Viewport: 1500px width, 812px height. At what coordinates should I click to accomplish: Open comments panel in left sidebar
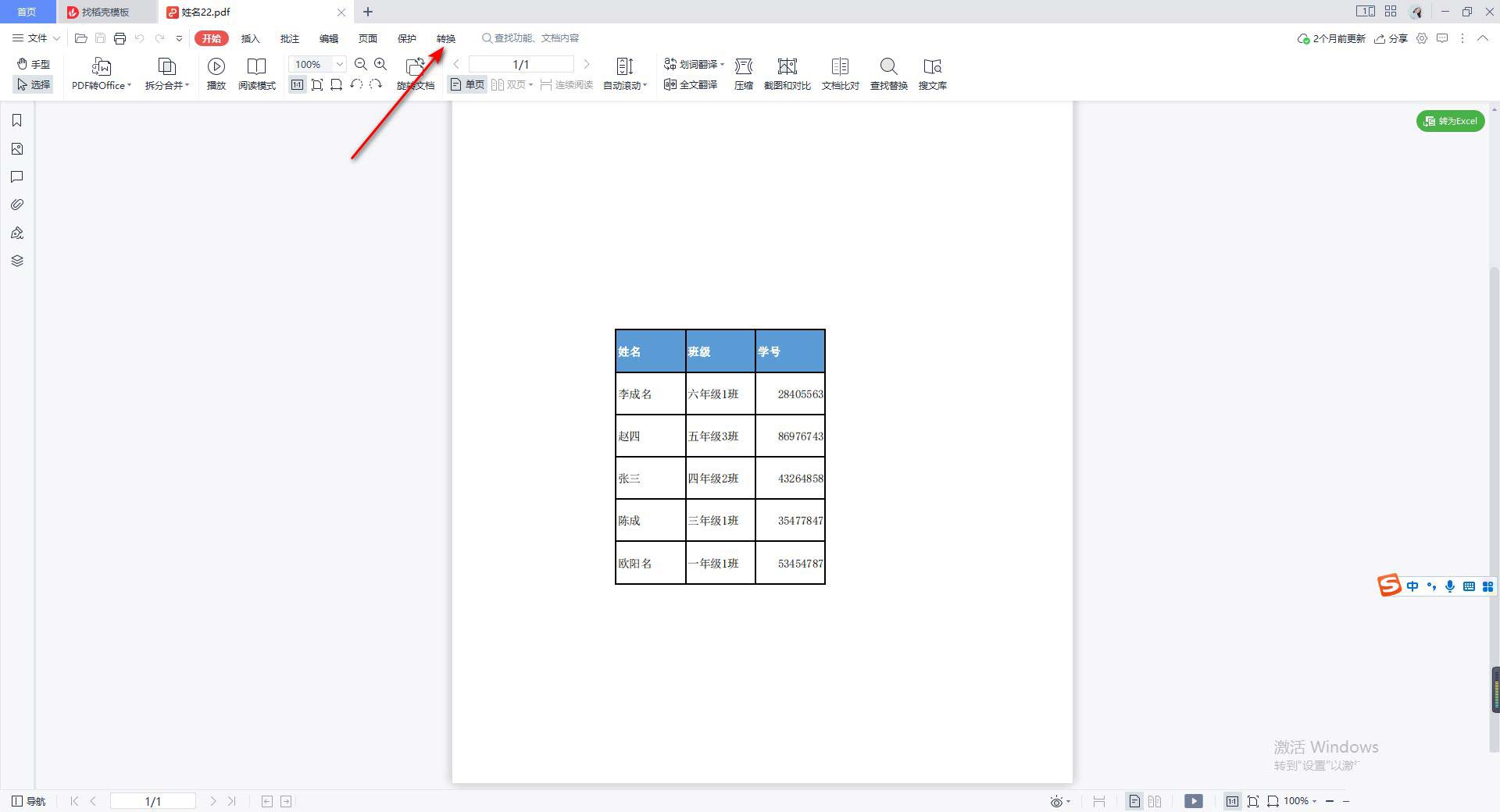point(17,177)
